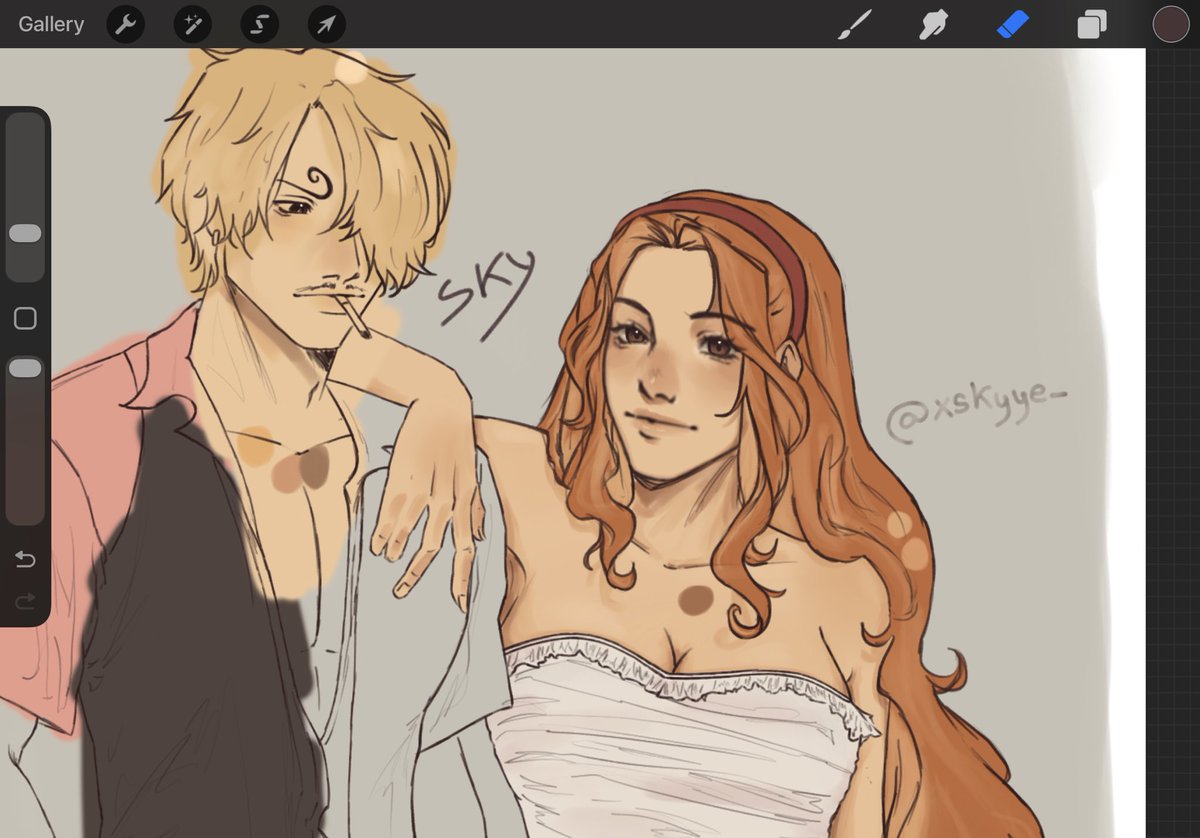Tap the Undo arrow in sidebar
The height and width of the screenshot is (838, 1200).
coord(25,560)
